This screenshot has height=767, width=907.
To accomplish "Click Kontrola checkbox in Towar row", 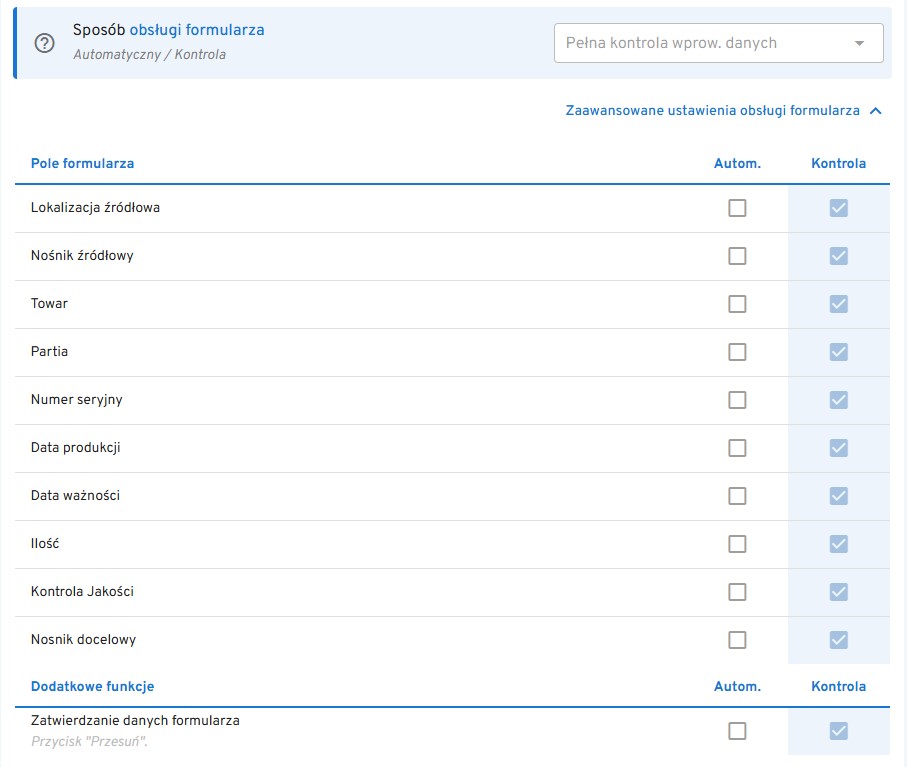I will pyautogui.click(x=839, y=304).
